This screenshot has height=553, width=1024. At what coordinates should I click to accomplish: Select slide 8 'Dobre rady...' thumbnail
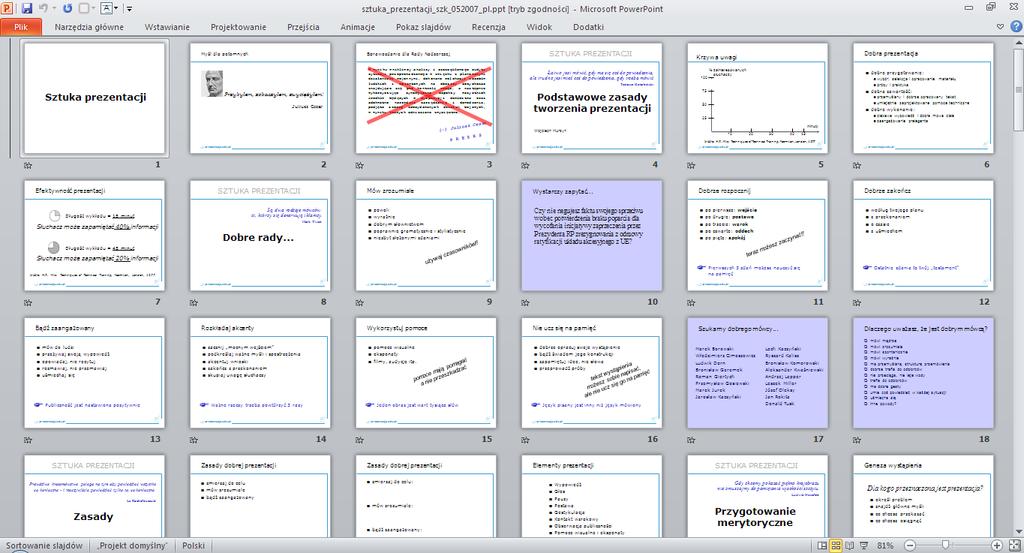pyautogui.click(x=260, y=236)
